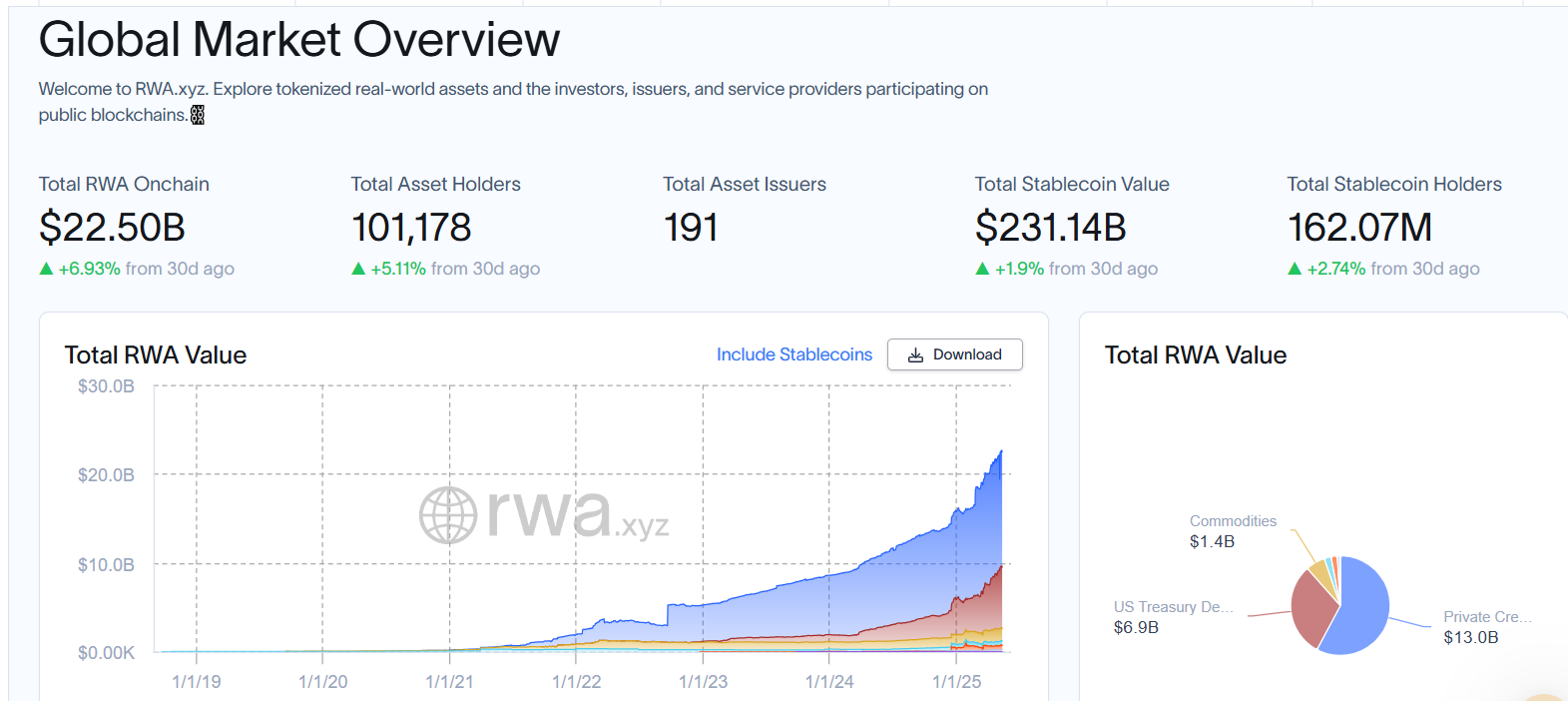Image resolution: width=1568 pixels, height=701 pixels.
Task: Click the peak of the blue chart area
Action: coord(1000,453)
